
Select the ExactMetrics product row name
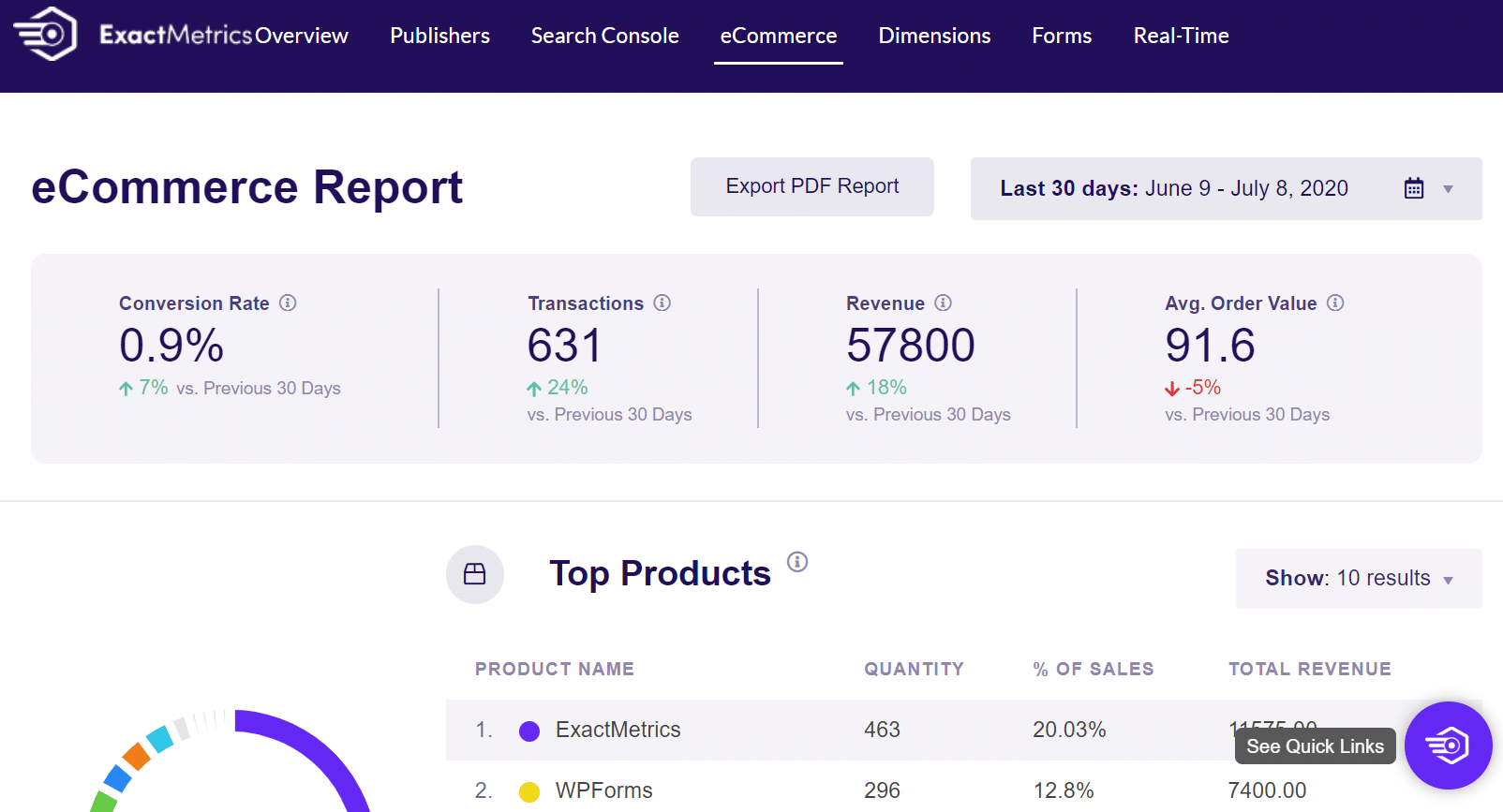[618, 730]
